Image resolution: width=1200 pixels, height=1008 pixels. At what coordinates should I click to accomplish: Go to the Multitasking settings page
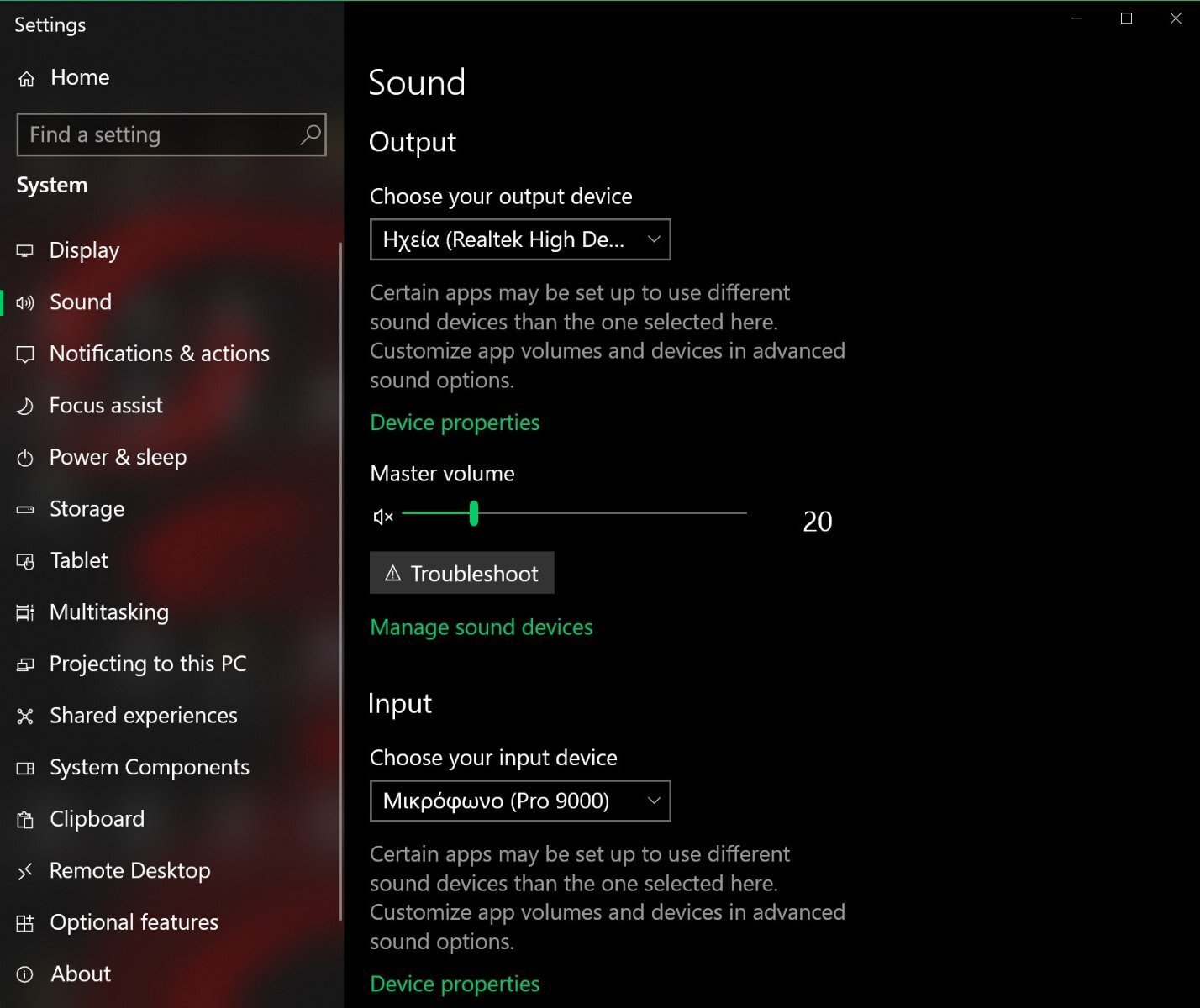coord(109,612)
